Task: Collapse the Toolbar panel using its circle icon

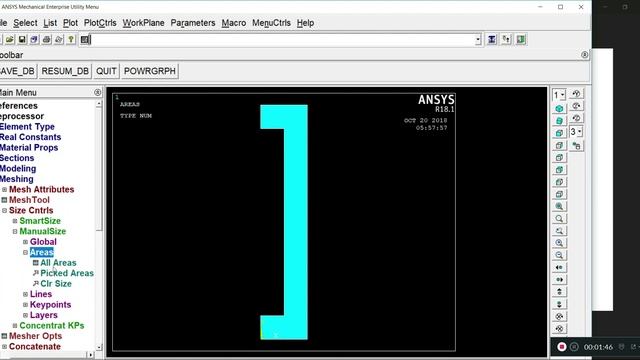Action: click(x=584, y=55)
